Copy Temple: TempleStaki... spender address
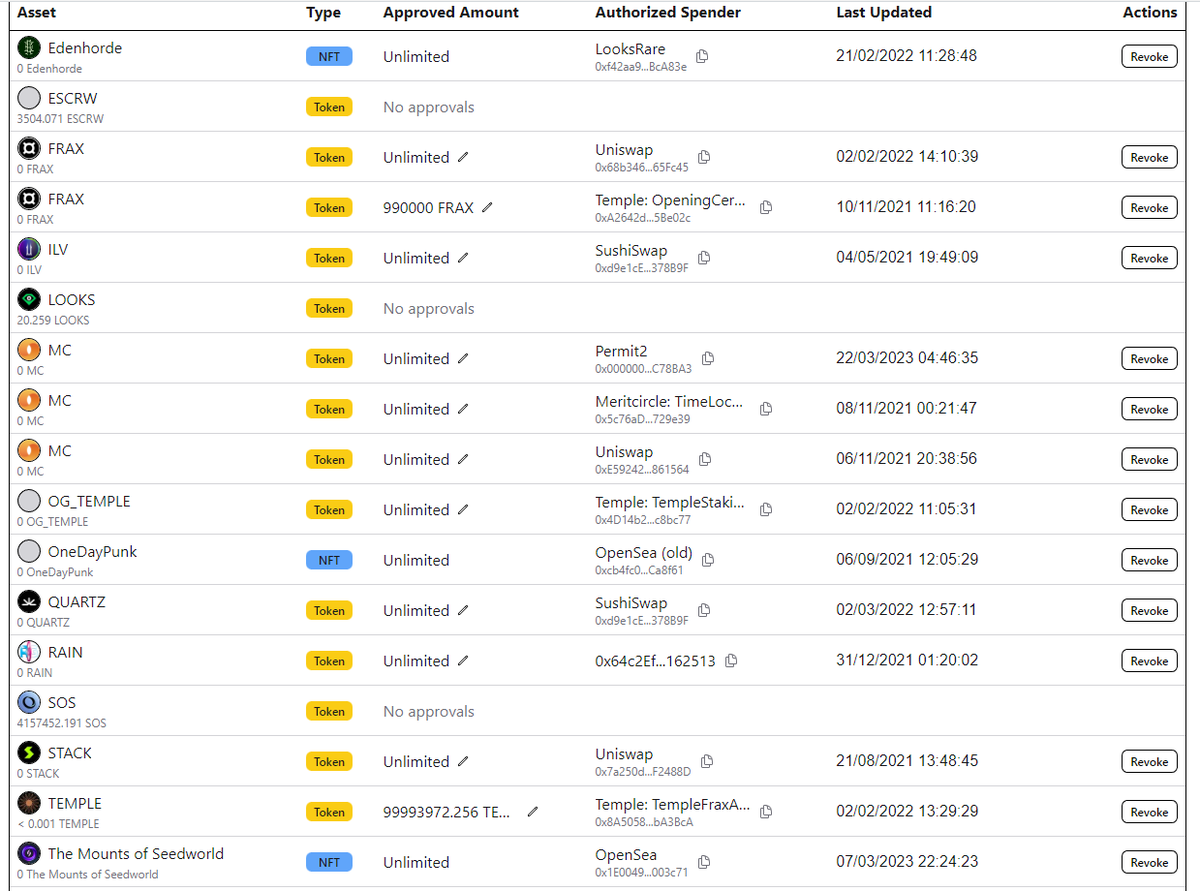This screenshot has width=1200, height=891. click(x=766, y=510)
